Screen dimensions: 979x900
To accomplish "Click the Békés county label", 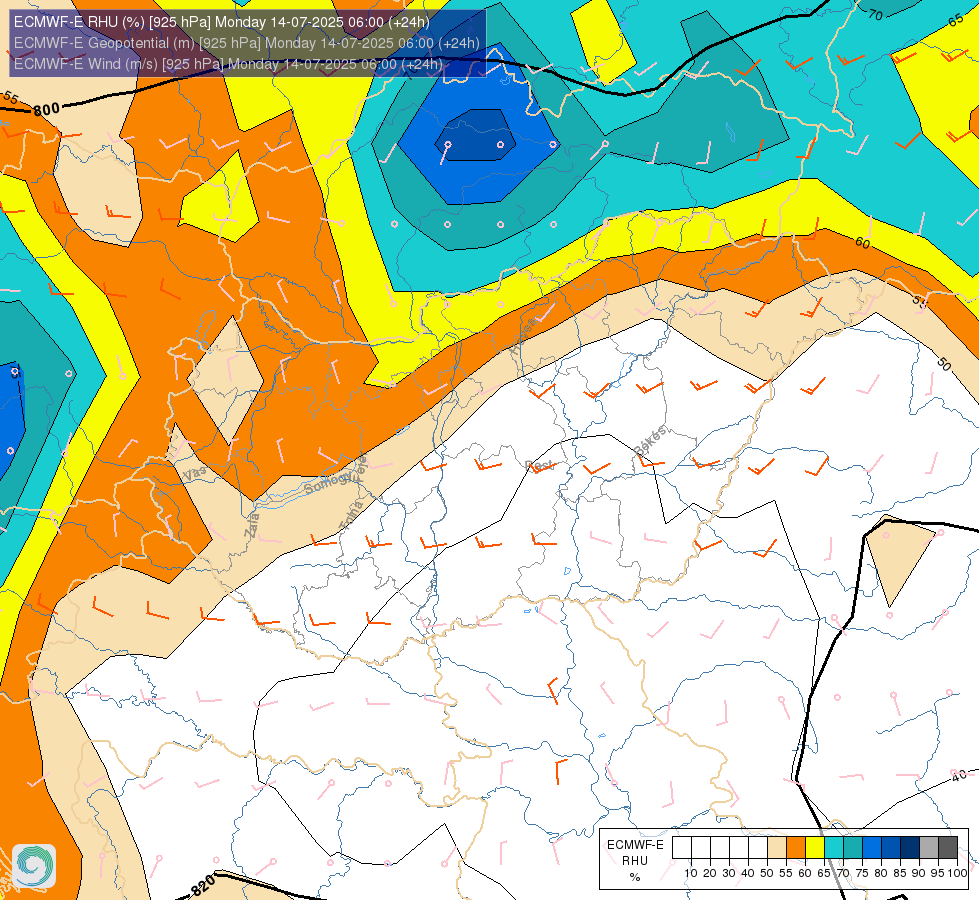I will (x=651, y=440).
